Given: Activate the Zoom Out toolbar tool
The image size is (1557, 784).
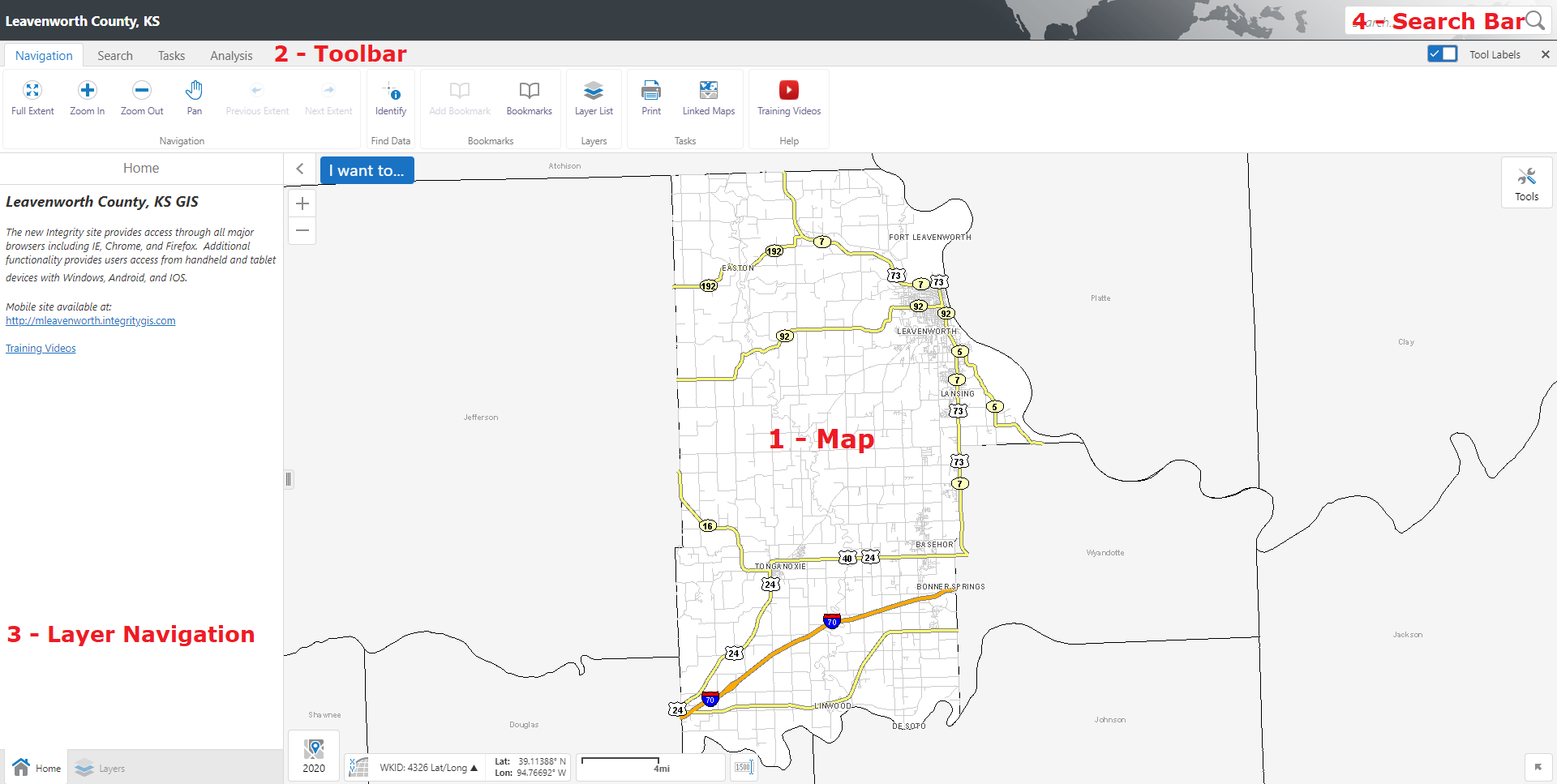Looking at the screenshot, I should (142, 99).
